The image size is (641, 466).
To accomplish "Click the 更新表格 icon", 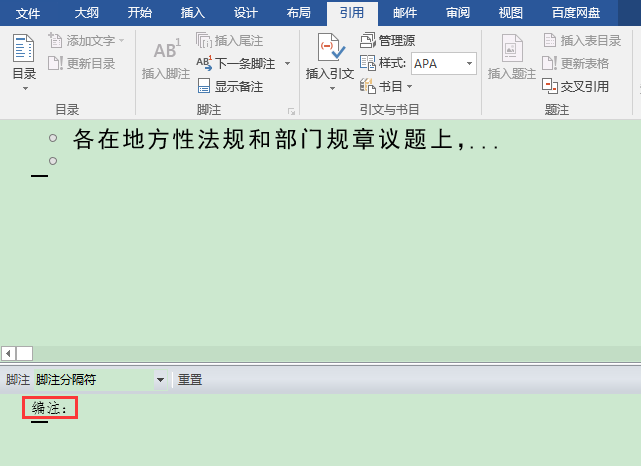I will pos(549,63).
